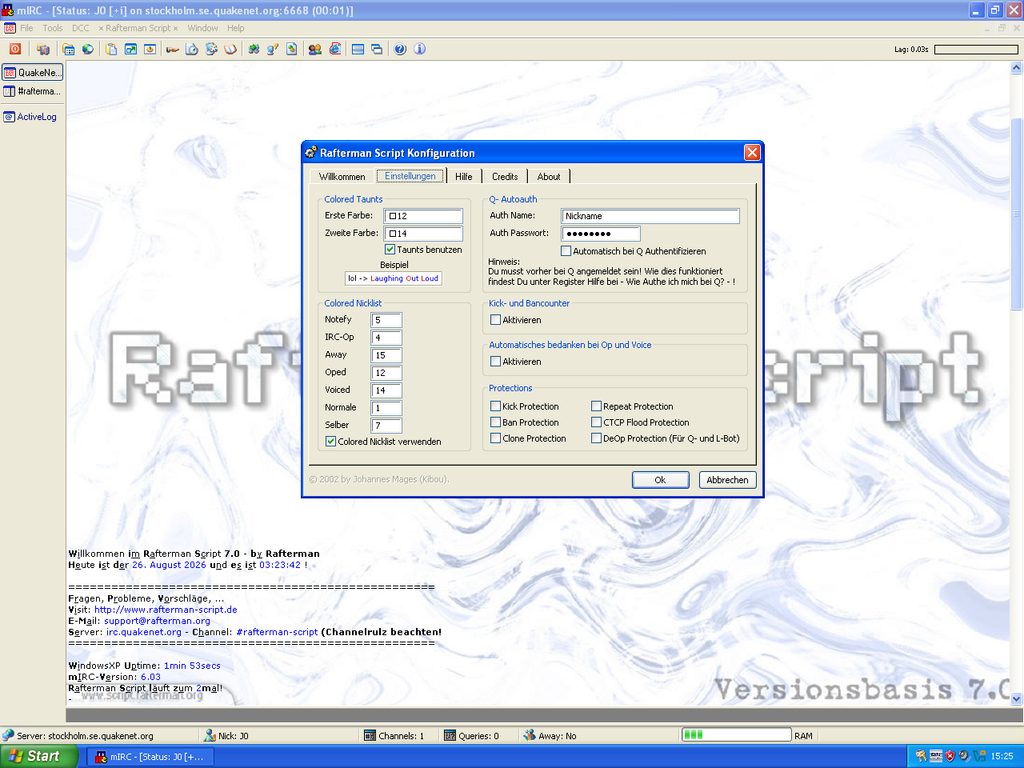Click the clipboard toolbar icon
This screenshot has height=768, width=1024.
[112, 49]
